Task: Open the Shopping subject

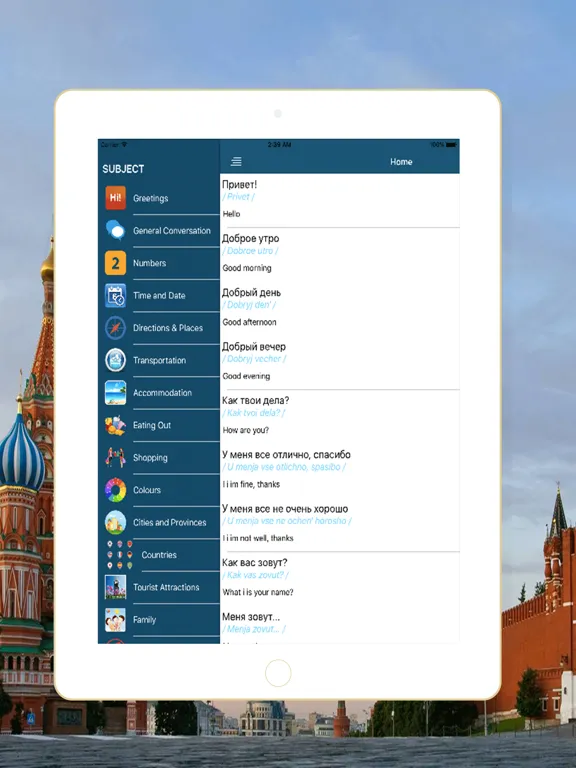Action: point(159,457)
